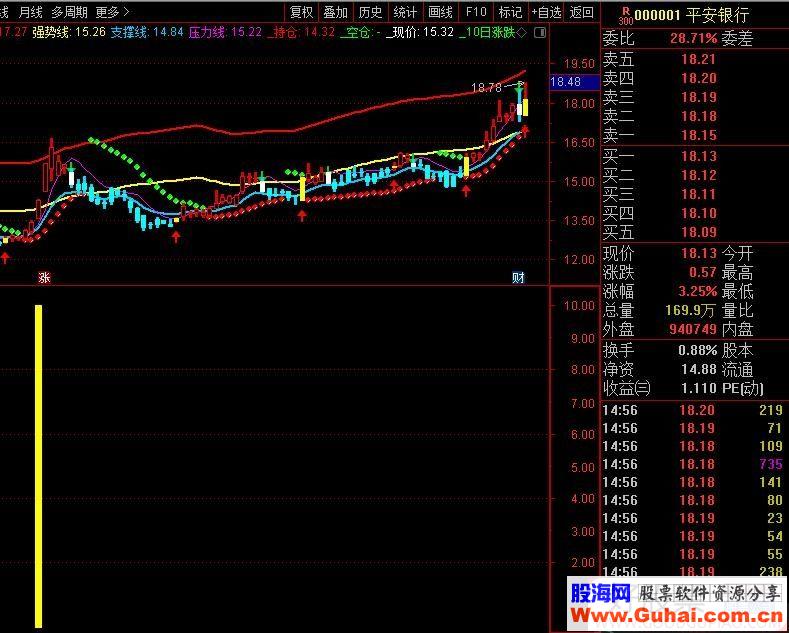Image resolution: width=789 pixels, height=633 pixels.
Task: Click the tall yellow volume bar
Action: tap(38, 466)
